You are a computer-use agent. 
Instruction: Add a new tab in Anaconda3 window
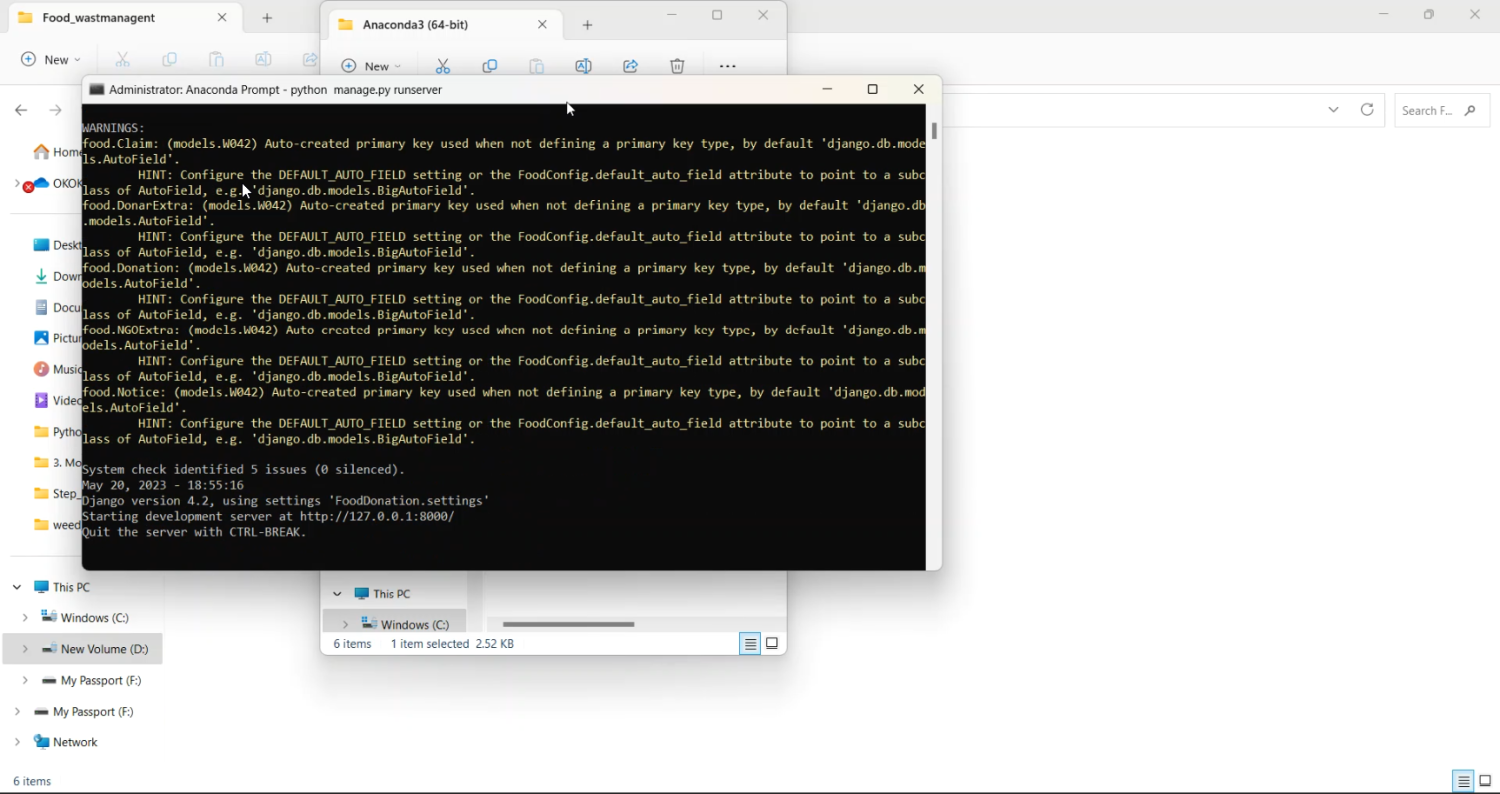[588, 25]
